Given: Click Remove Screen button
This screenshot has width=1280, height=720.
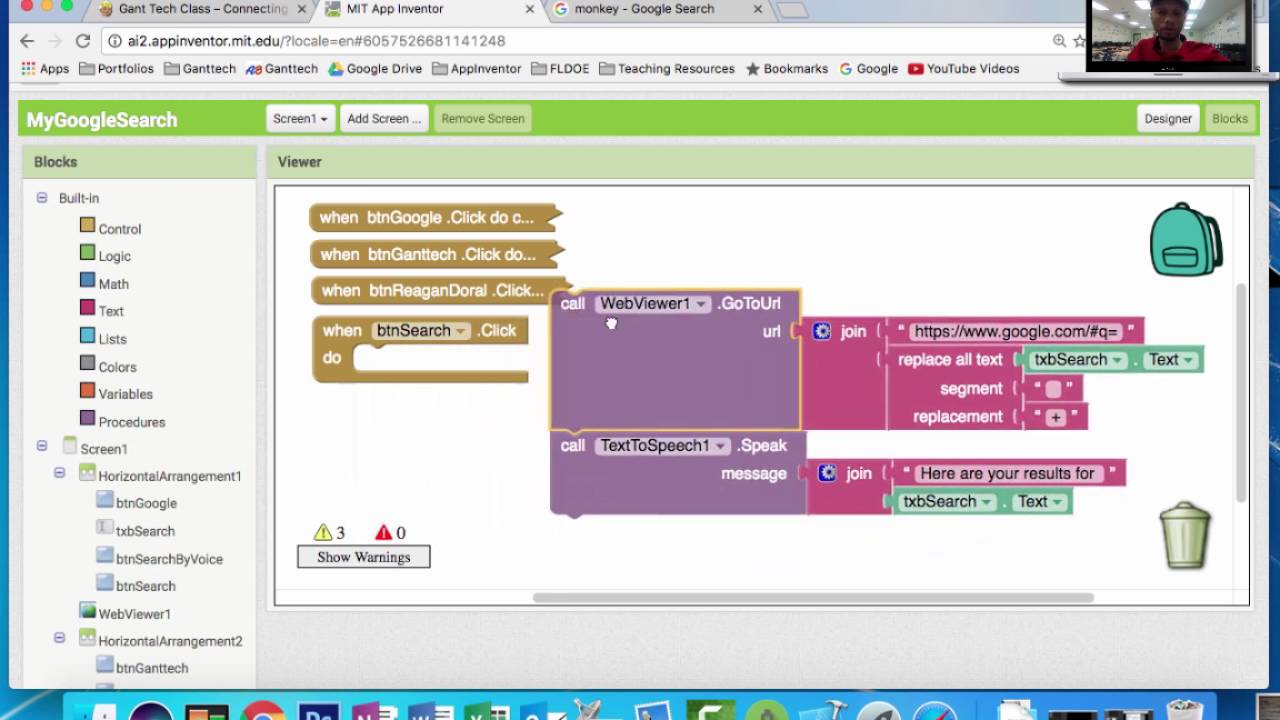Looking at the screenshot, I should (x=483, y=118).
